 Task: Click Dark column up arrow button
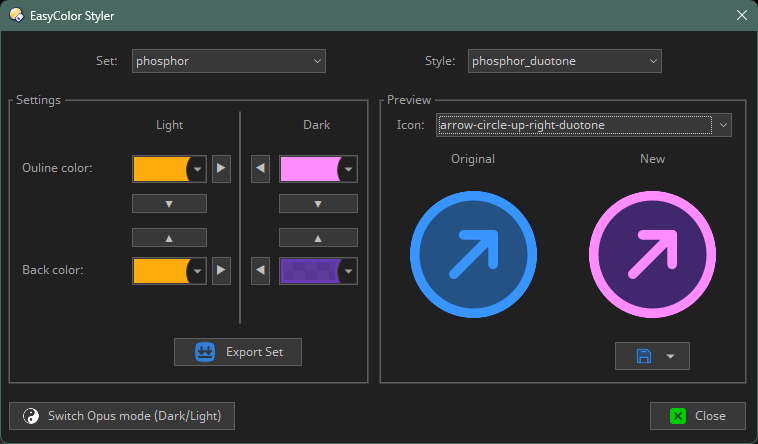[x=318, y=237]
